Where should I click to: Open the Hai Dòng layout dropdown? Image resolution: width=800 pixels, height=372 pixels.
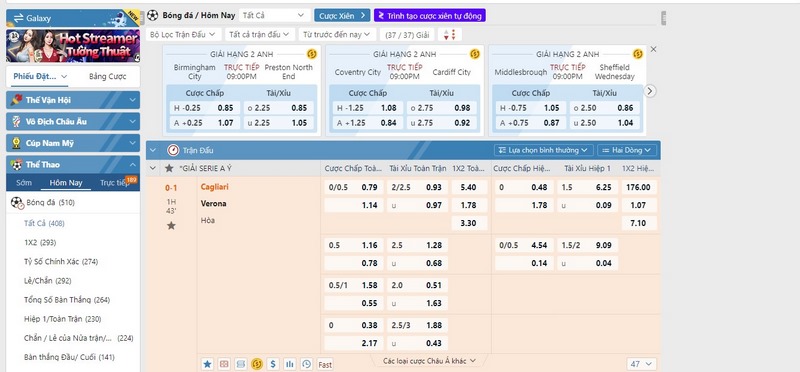click(627, 150)
